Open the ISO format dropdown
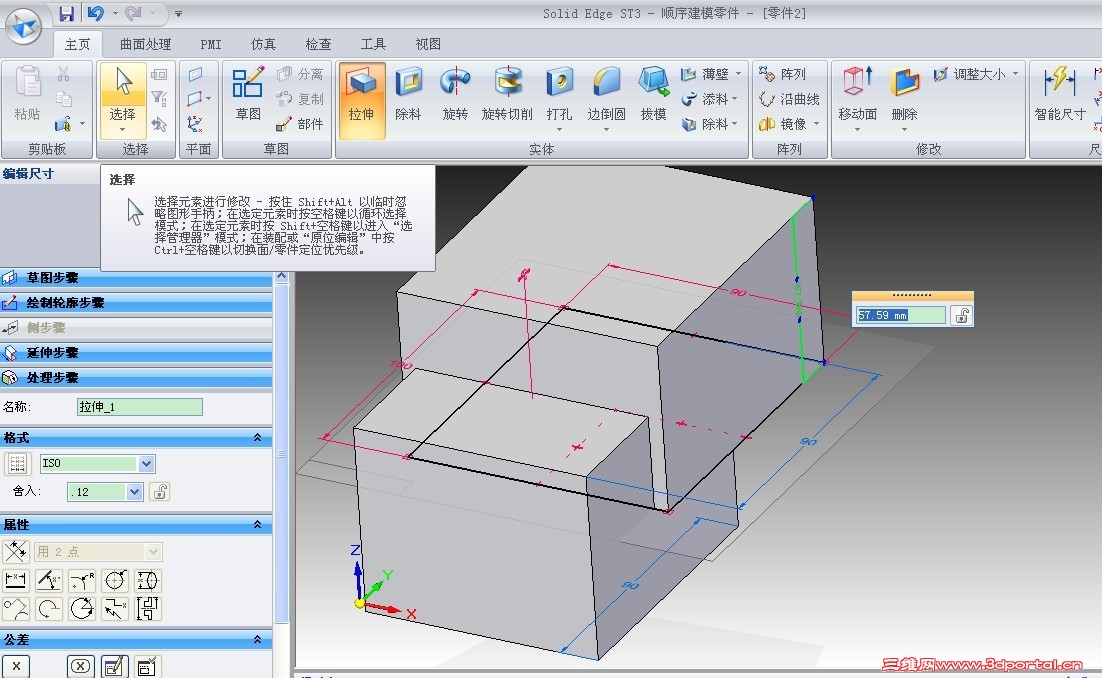 146,464
